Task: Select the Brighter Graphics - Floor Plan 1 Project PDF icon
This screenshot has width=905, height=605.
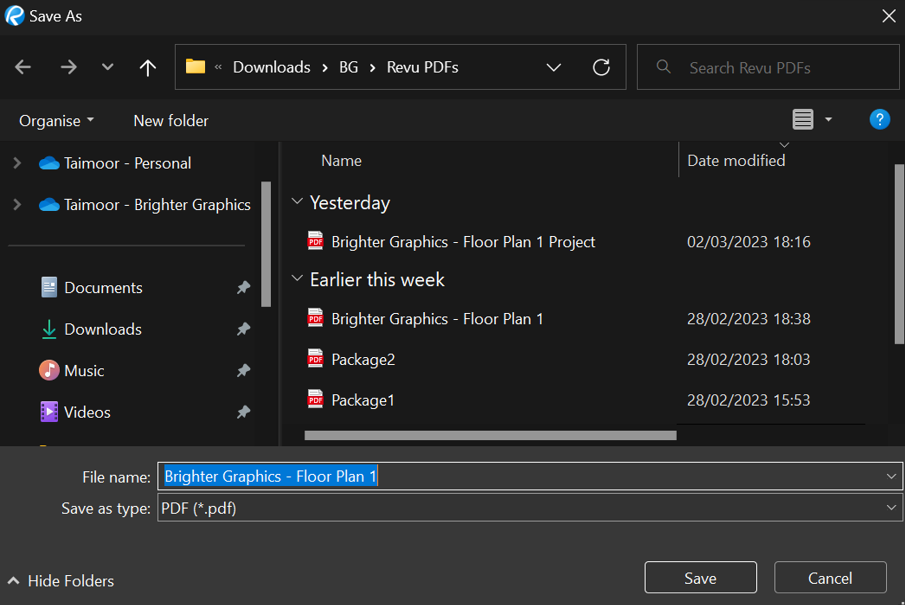Action: (313, 241)
